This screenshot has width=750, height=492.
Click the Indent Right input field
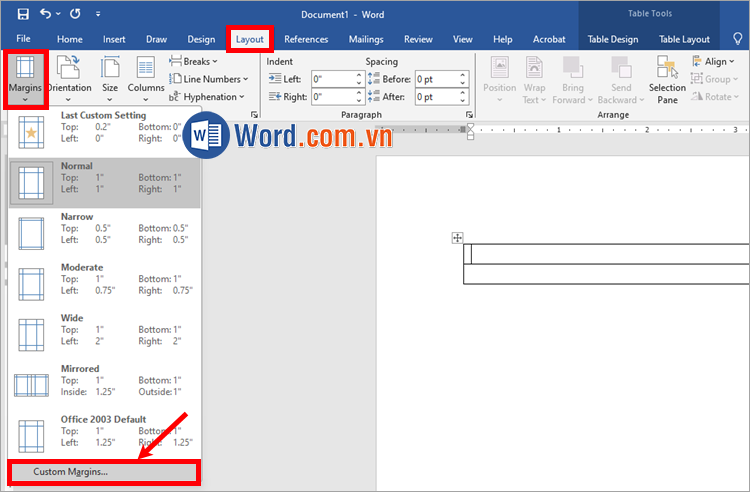tap(333, 97)
